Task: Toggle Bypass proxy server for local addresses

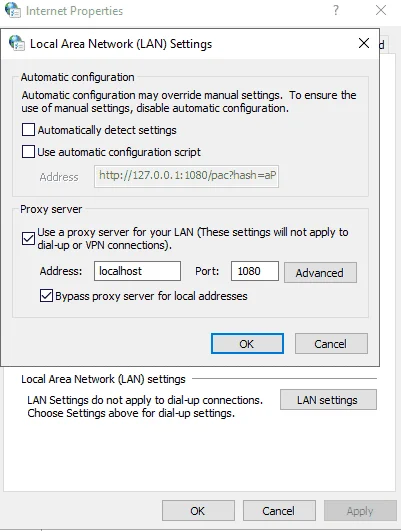Action: (x=46, y=296)
